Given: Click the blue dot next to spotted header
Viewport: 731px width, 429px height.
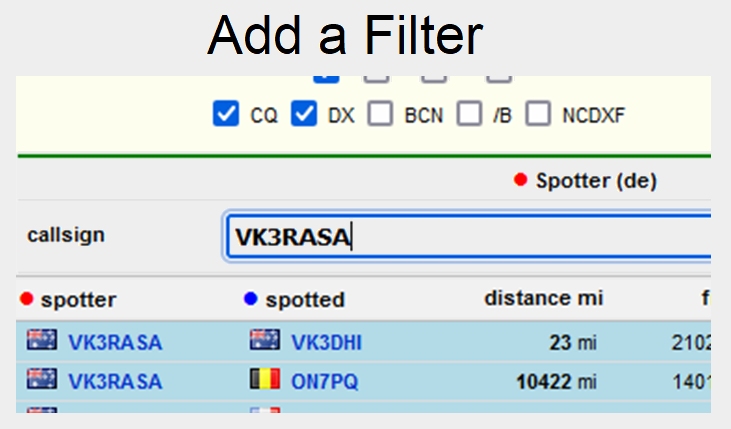Looking at the screenshot, I should pyautogui.click(x=250, y=299).
